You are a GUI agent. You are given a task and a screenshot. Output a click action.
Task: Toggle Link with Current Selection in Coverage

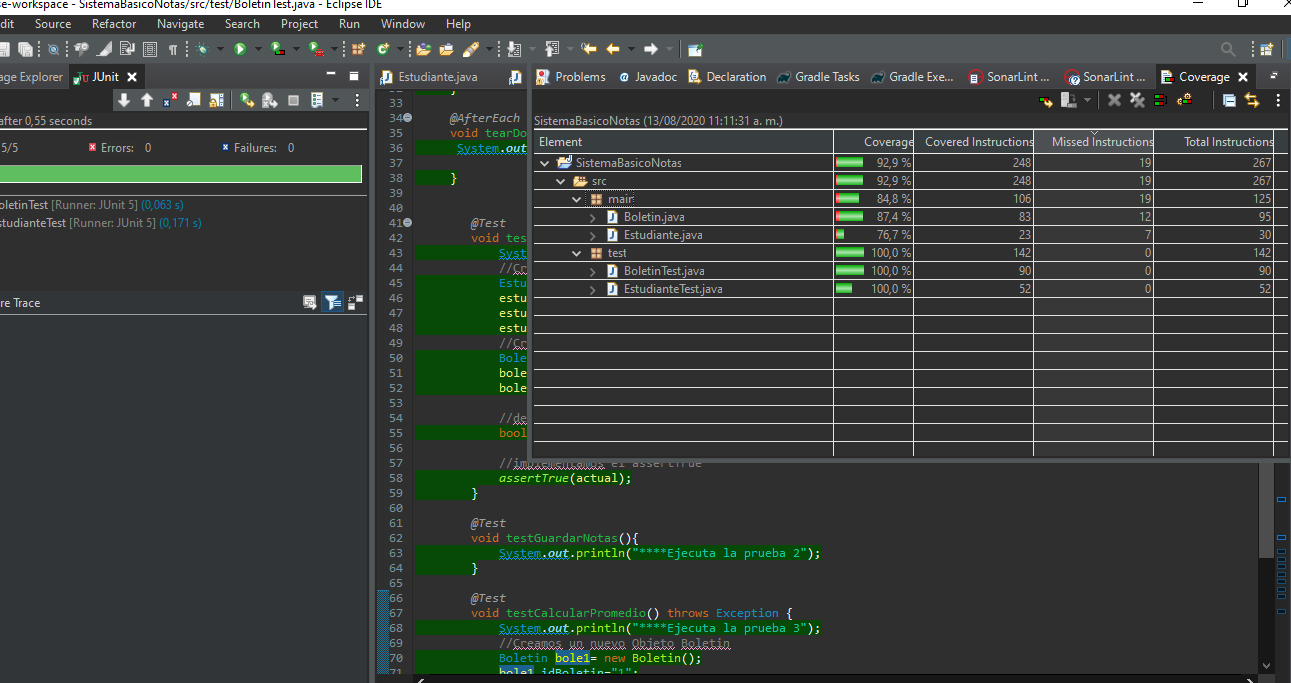[1251, 100]
